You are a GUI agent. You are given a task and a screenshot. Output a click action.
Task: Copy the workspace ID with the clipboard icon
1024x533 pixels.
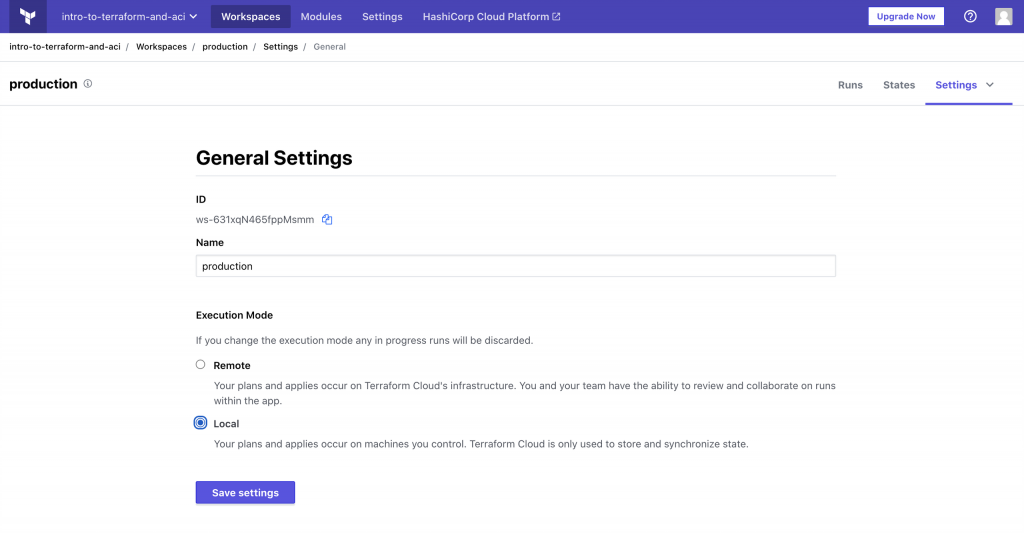327,220
